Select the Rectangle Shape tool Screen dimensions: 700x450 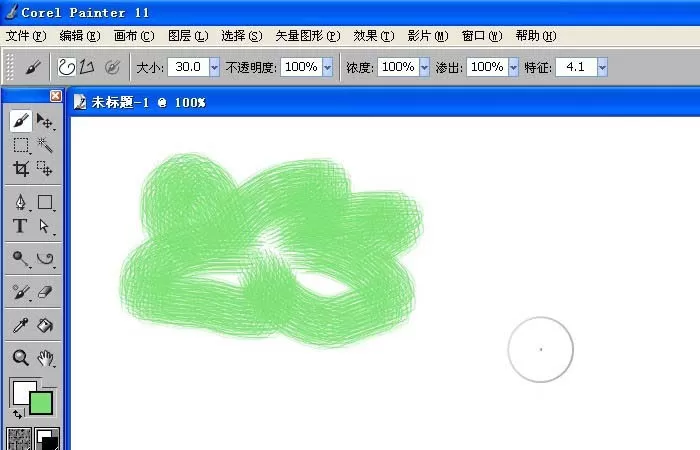(45, 202)
